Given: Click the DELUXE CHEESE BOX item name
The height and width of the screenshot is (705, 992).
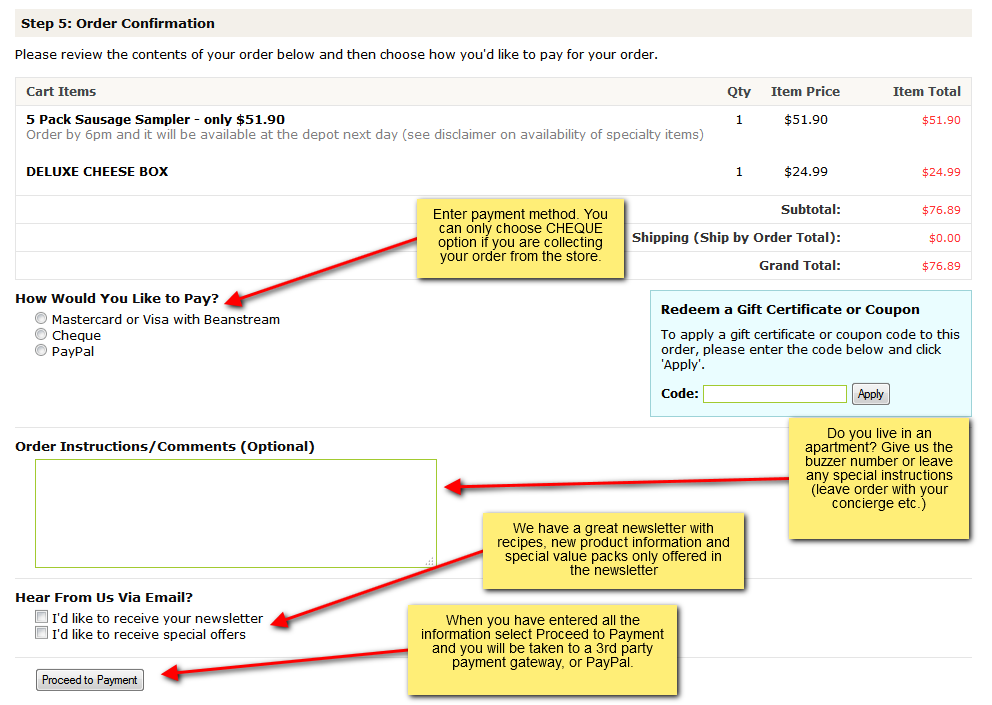Looking at the screenshot, I should (97, 172).
